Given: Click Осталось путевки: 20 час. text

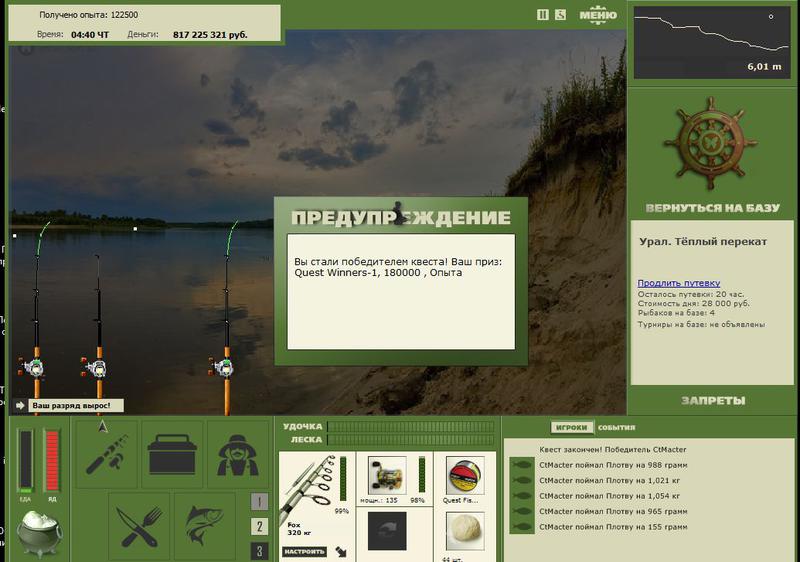Looking at the screenshot, I should coord(691,294).
